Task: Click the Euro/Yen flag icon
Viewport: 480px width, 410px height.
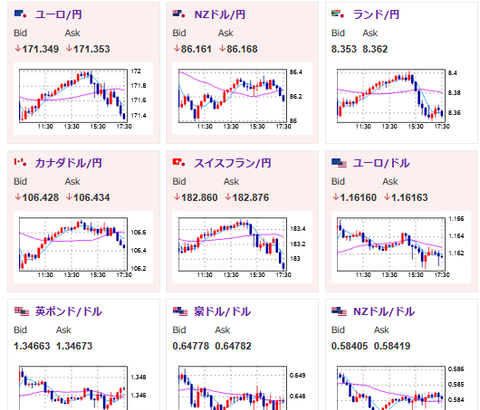Action: [20, 14]
